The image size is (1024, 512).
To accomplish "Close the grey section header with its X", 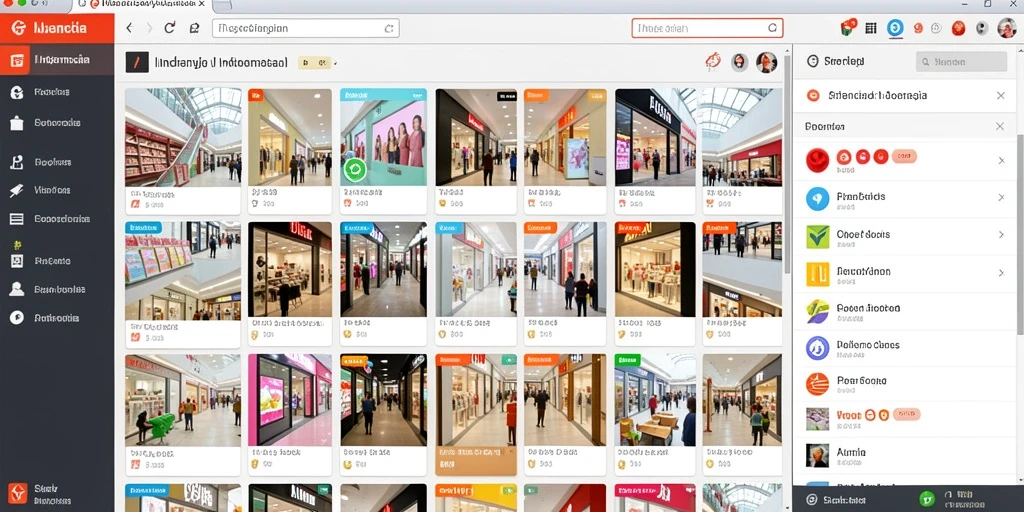I will tap(1000, 126).
